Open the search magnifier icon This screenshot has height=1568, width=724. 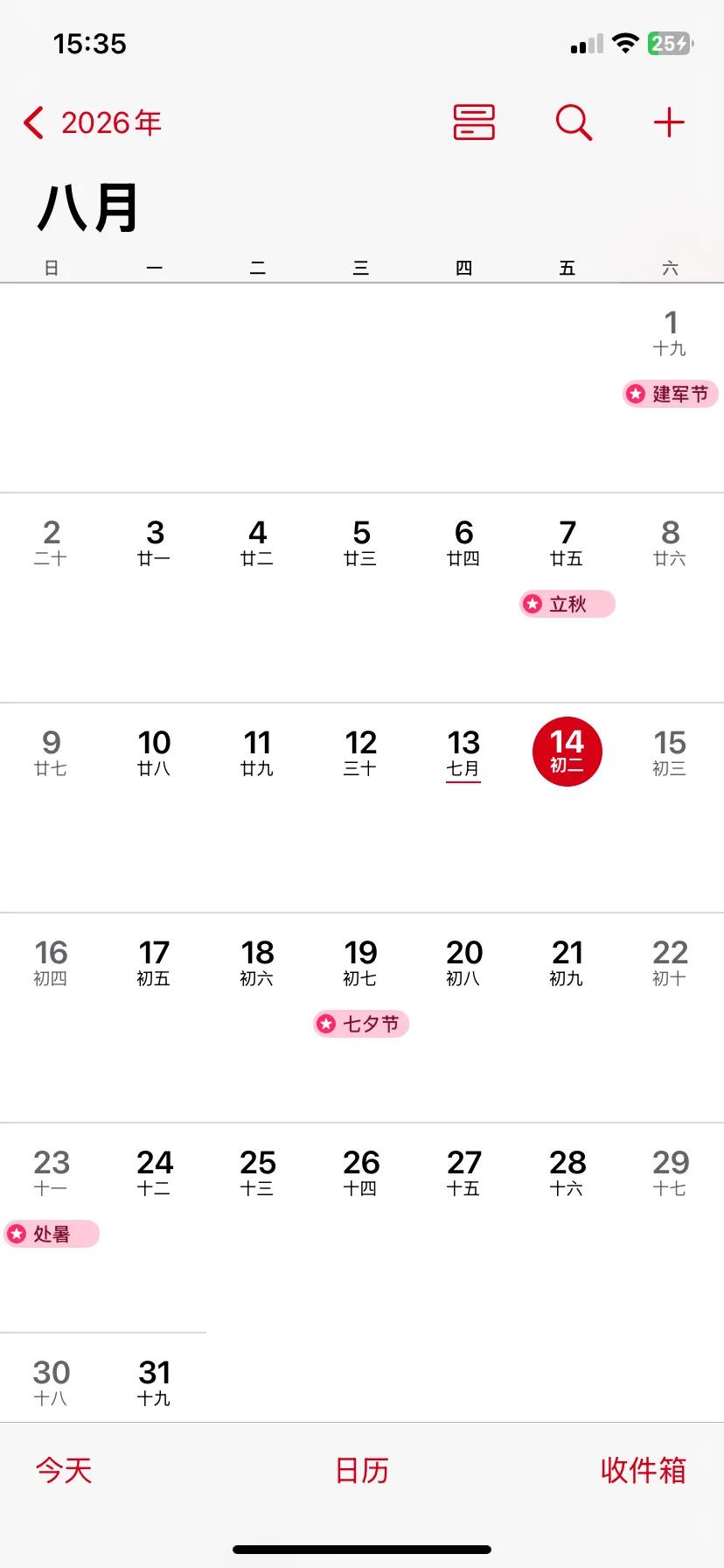574,122
